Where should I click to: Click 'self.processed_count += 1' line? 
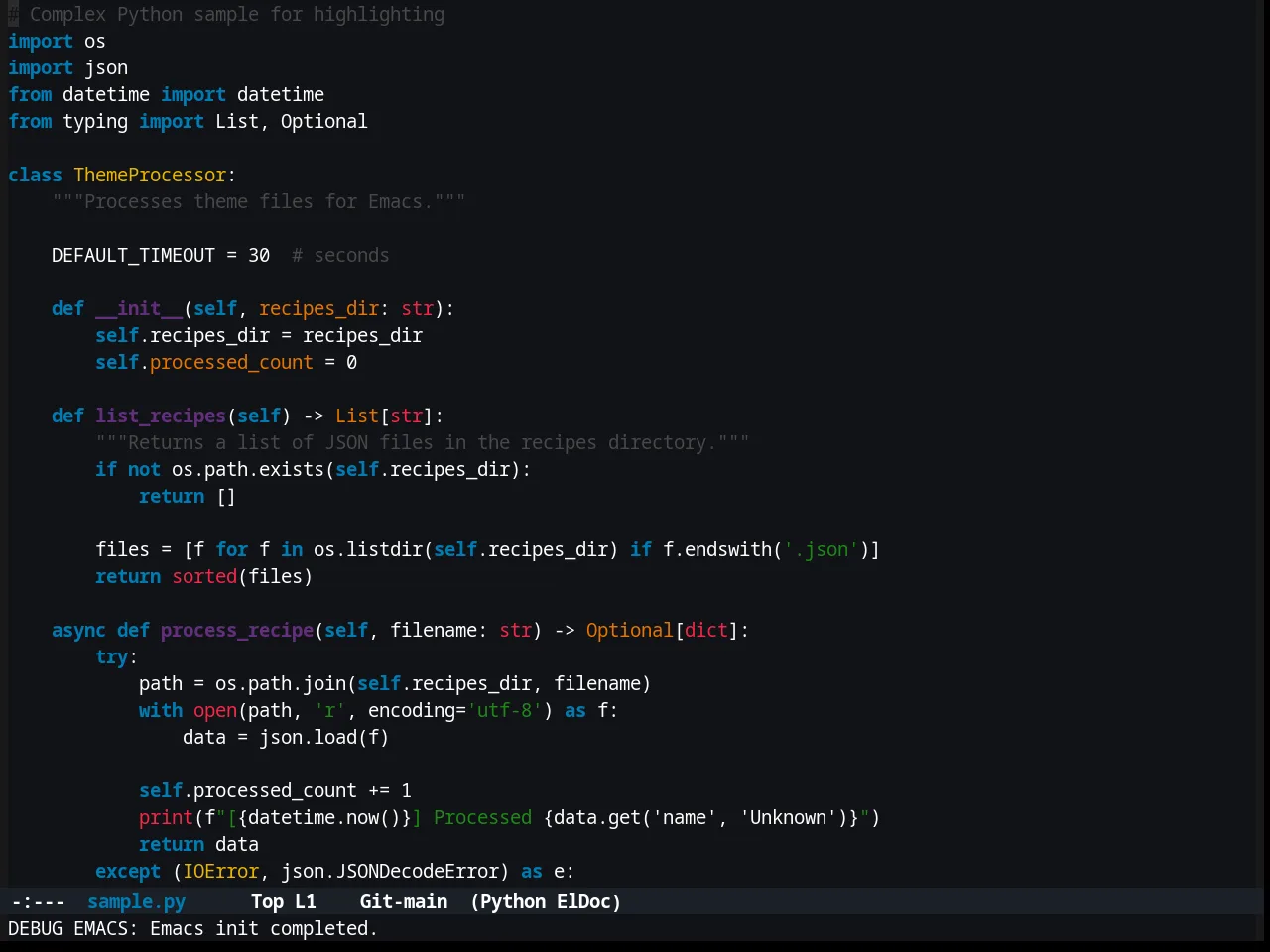point(275,790)
